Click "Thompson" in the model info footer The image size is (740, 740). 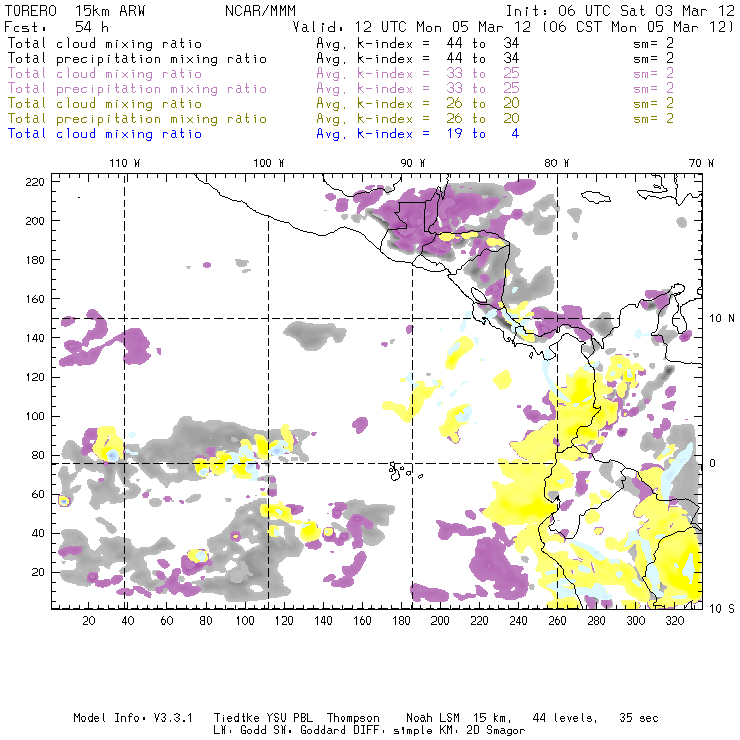point(353,718)
